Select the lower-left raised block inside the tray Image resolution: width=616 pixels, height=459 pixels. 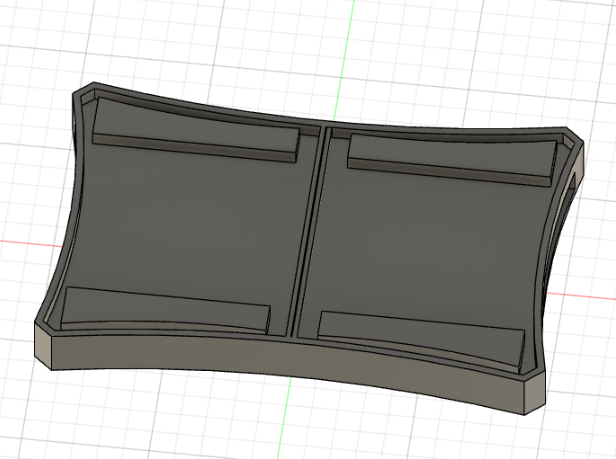165,309
